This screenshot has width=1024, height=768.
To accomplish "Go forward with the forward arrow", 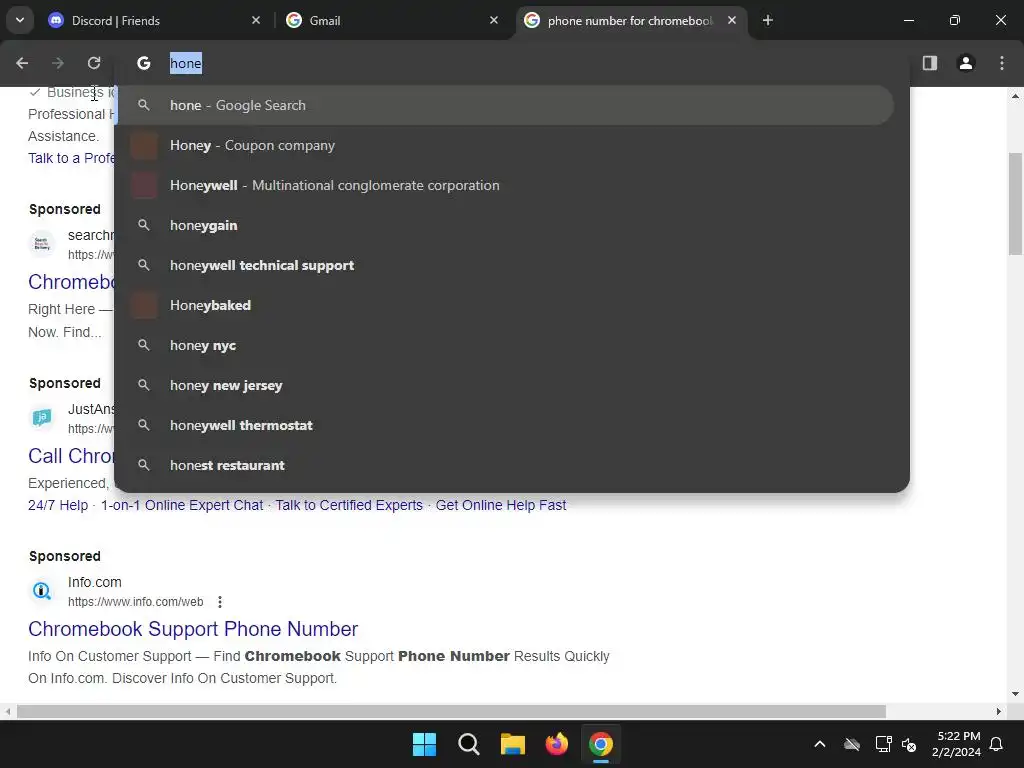I will pyautogui.click(x=58, y=63).
